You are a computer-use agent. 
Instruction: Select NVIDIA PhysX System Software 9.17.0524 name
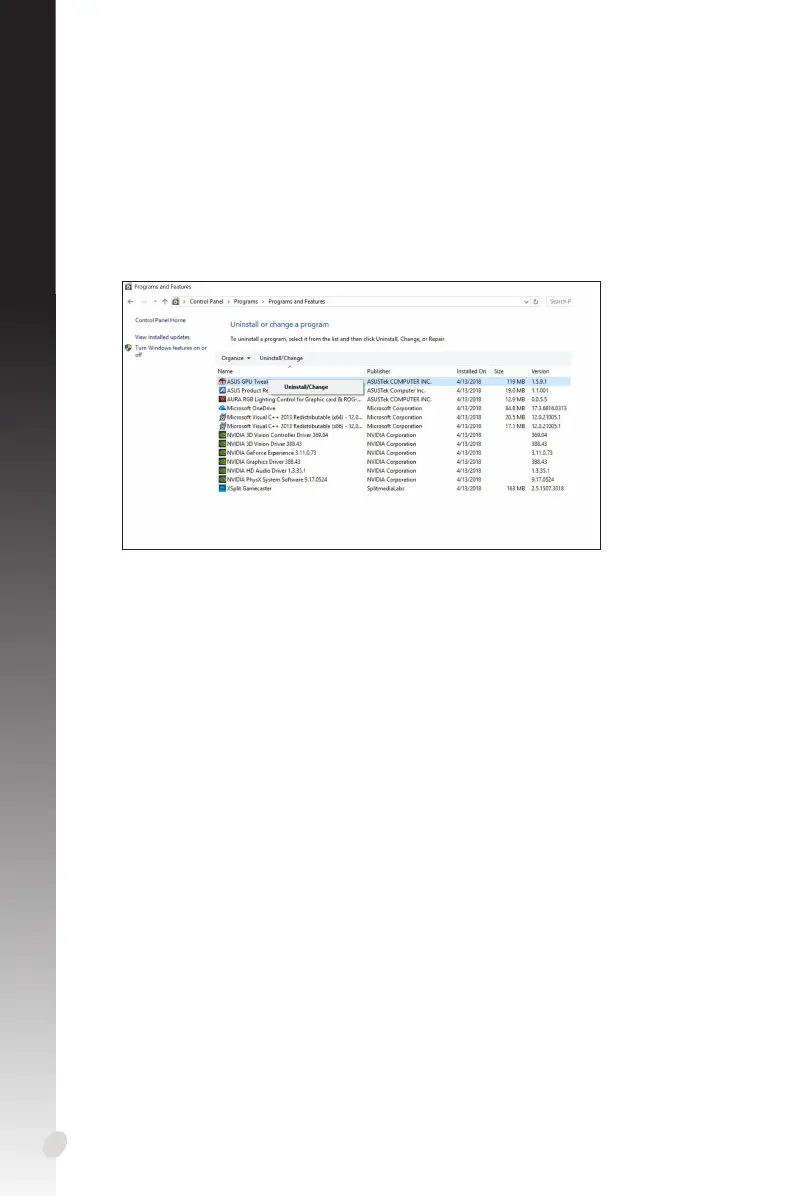point(277,480)
